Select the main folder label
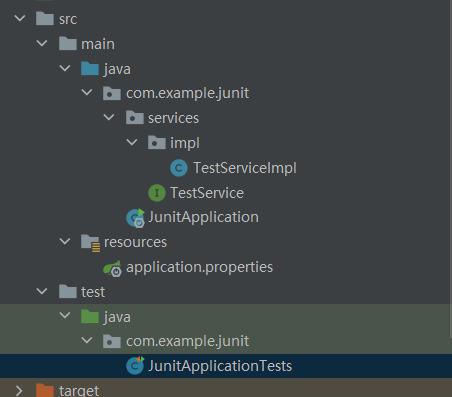Screen dimensions: 452x397 [98, 44]
